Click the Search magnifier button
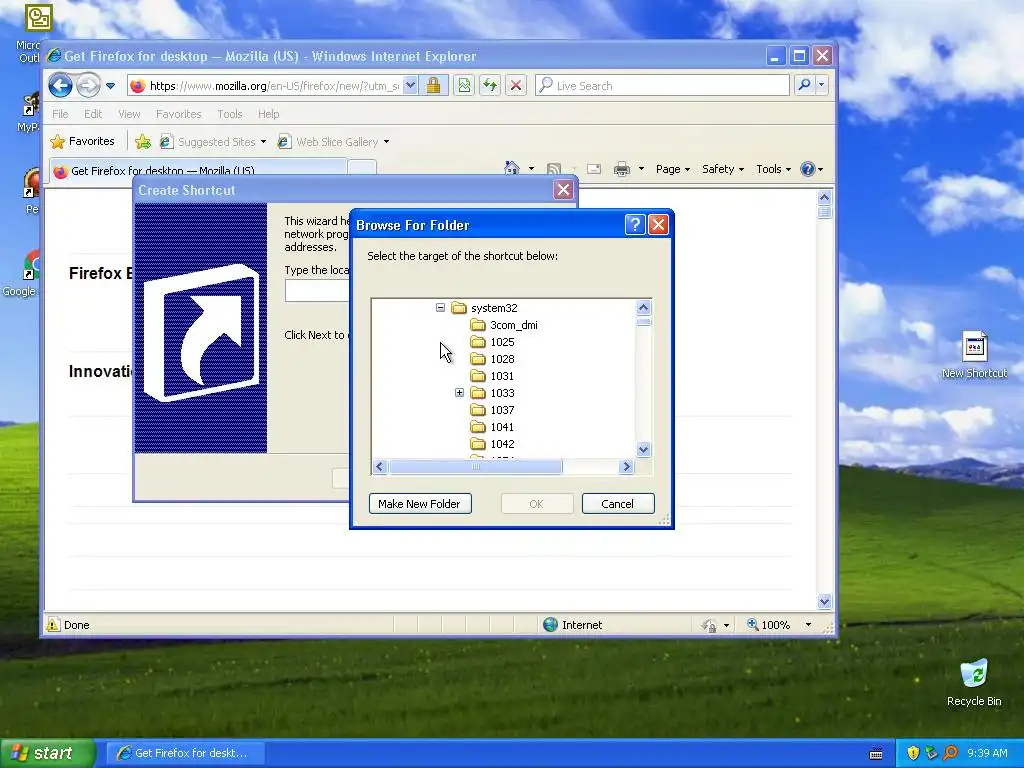 click(x=804, y=86)
